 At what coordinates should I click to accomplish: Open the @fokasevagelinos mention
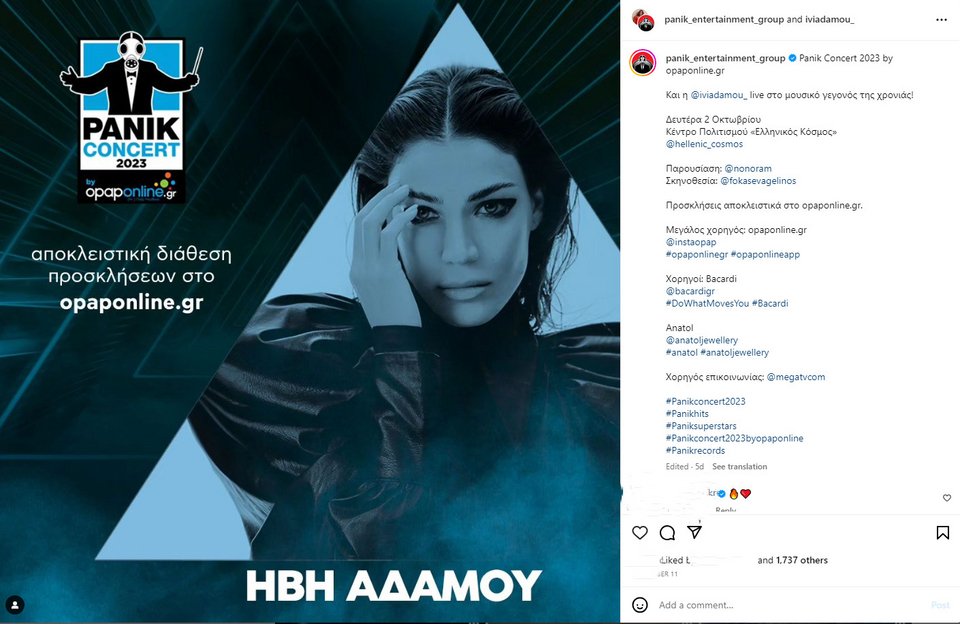758,181
